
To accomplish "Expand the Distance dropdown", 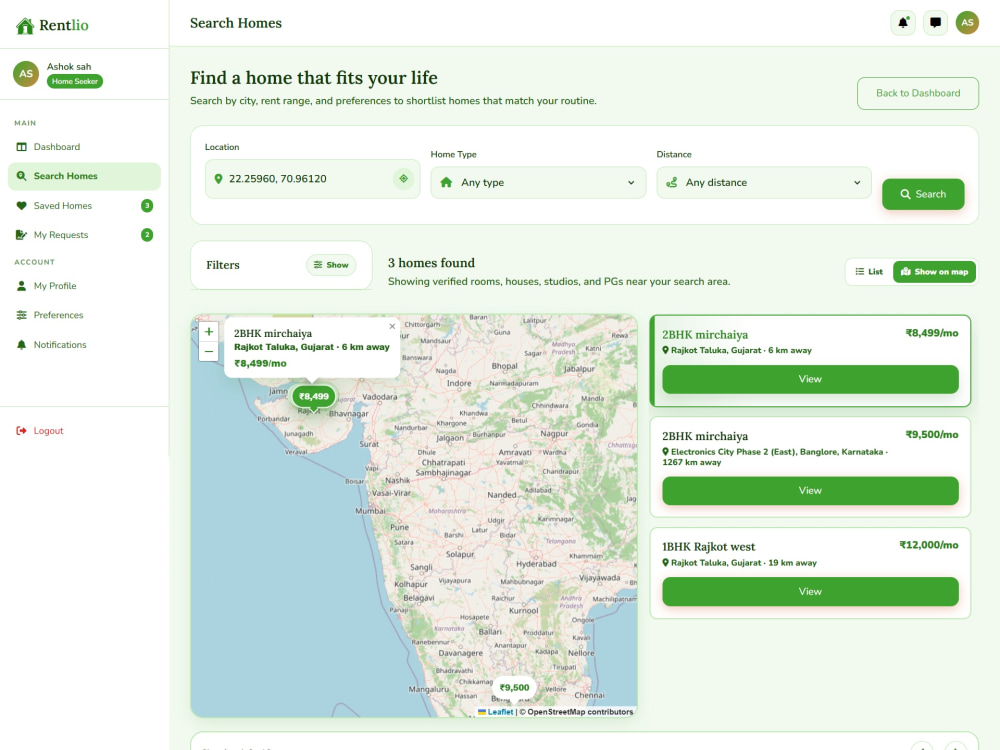I will [x=764, y=182].
